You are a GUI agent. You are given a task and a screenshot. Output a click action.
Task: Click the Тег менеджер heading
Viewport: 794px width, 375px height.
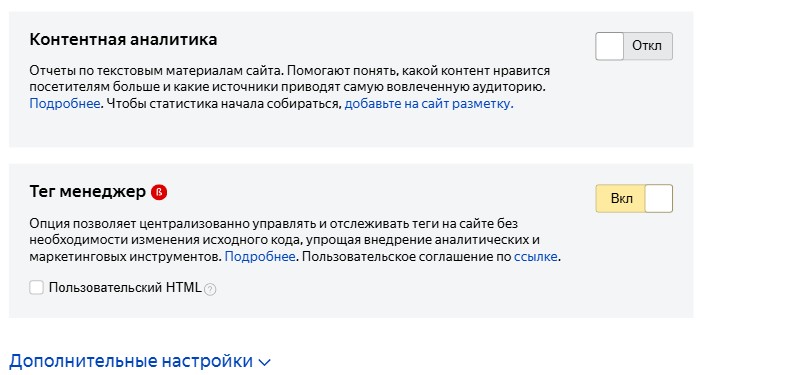[x=88, y=192]
